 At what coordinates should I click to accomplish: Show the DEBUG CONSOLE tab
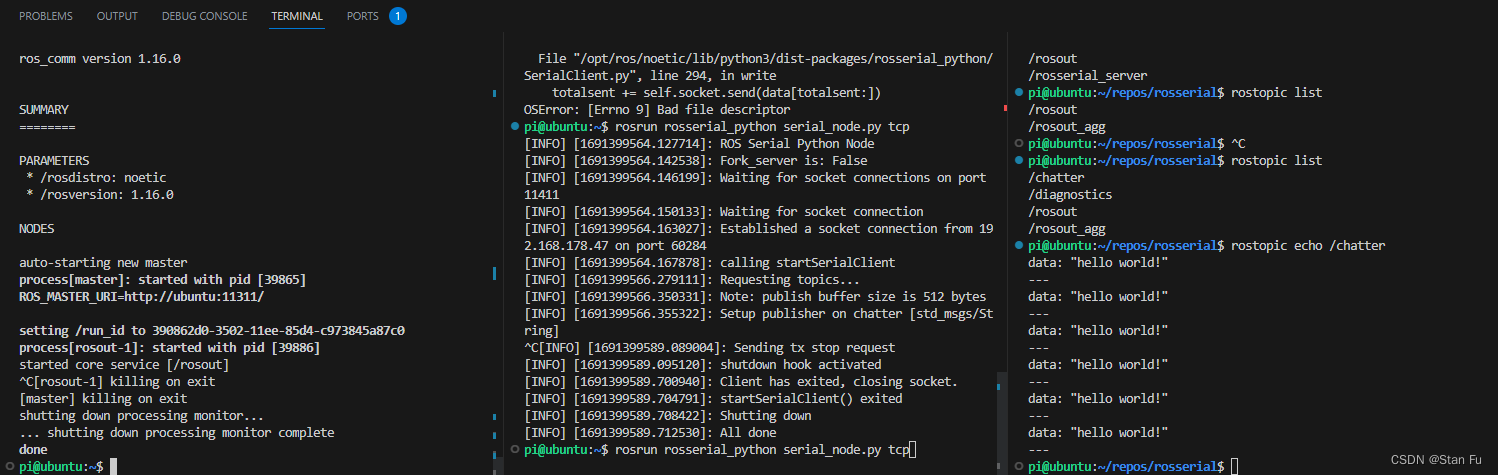[x=205, y=17]
